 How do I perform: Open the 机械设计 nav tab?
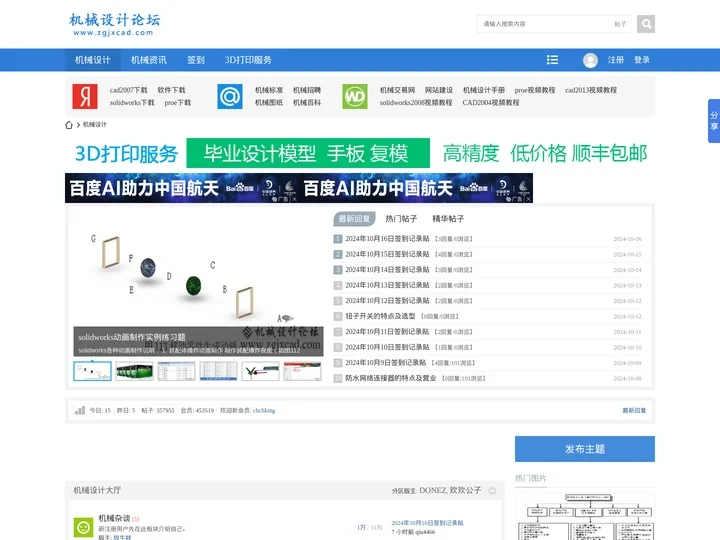pos(93,60)
